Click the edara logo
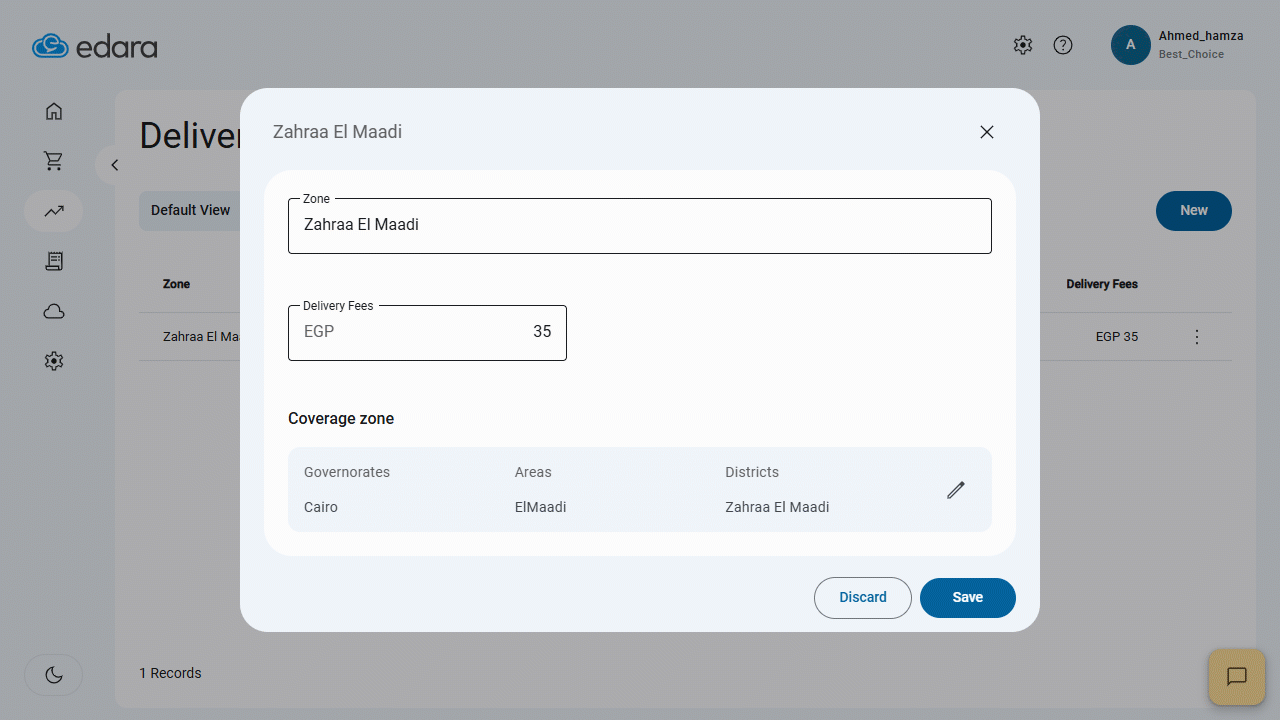 pos(94,45)
